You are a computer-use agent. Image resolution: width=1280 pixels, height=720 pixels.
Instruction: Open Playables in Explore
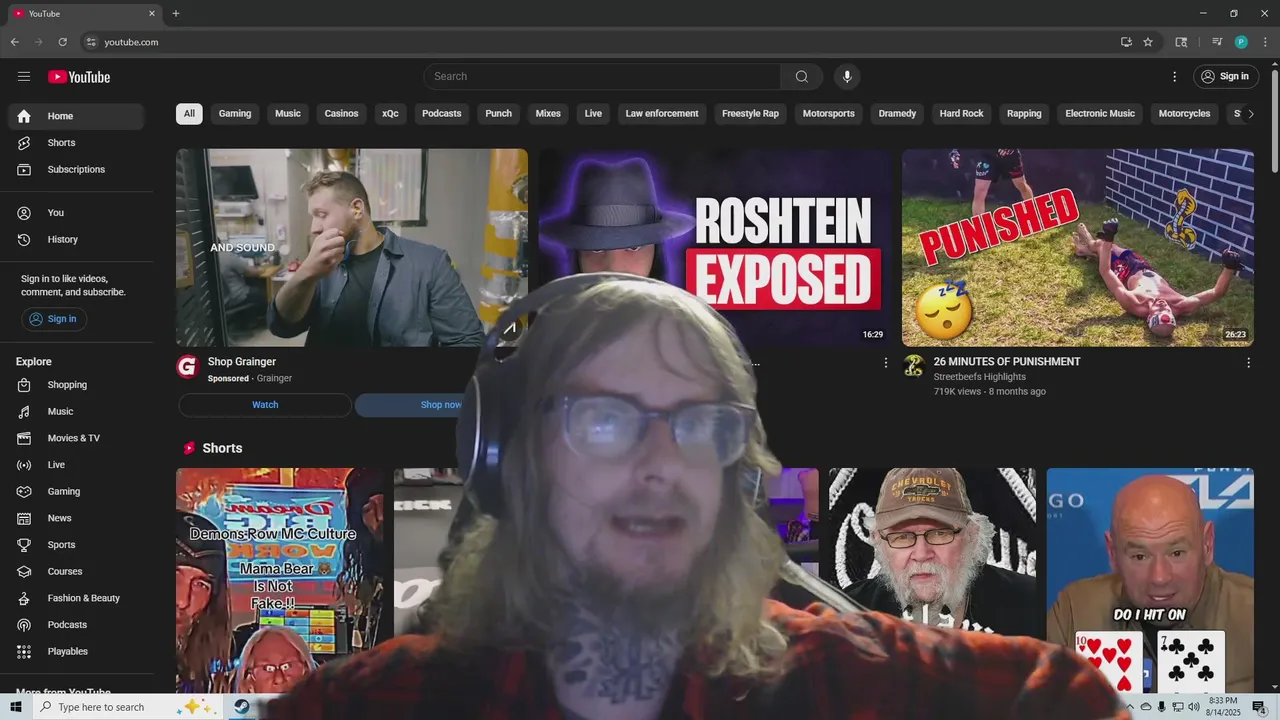click(x=76, y=652)
